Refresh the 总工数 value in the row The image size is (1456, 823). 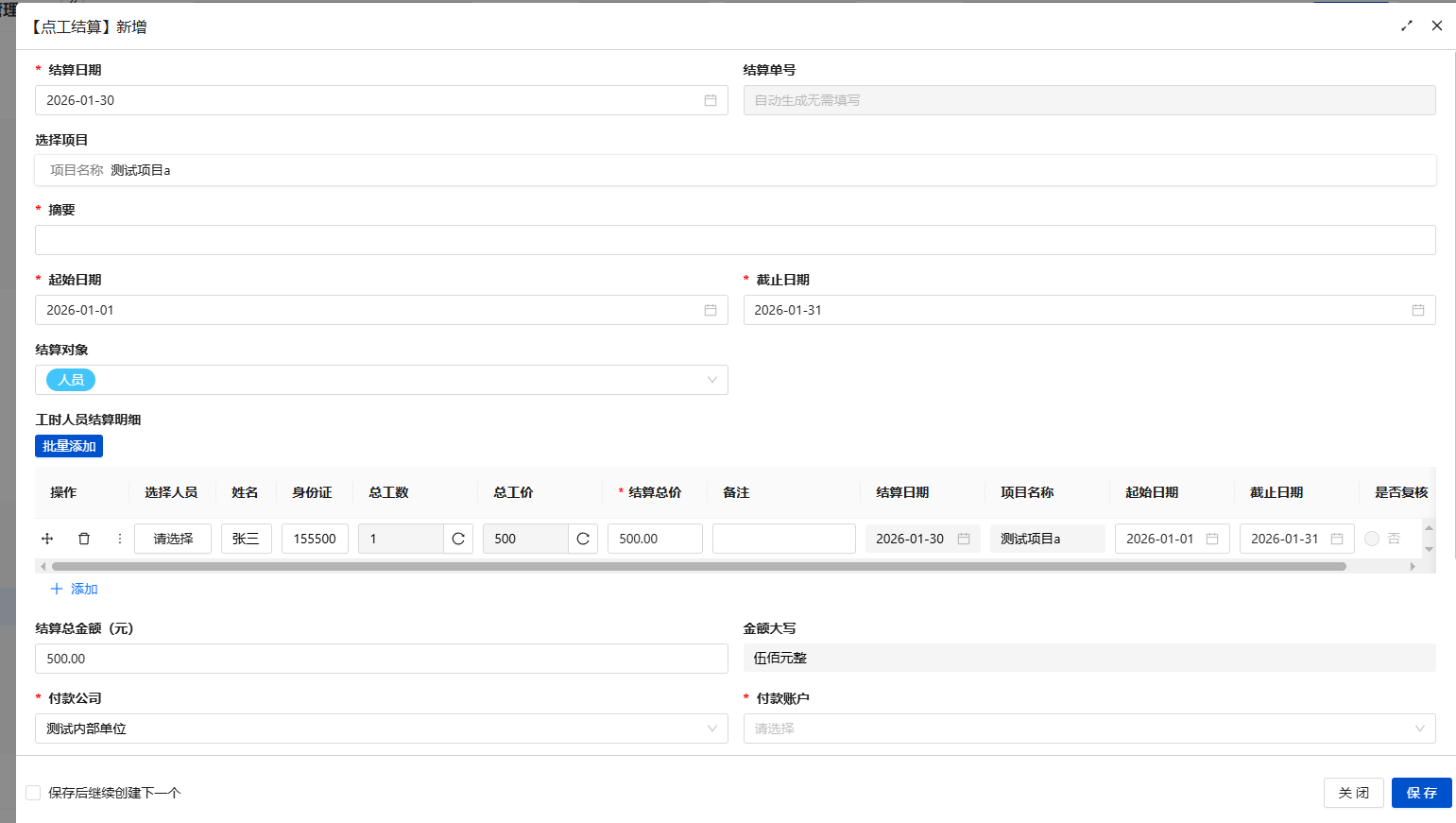click(x=458, y=539)
